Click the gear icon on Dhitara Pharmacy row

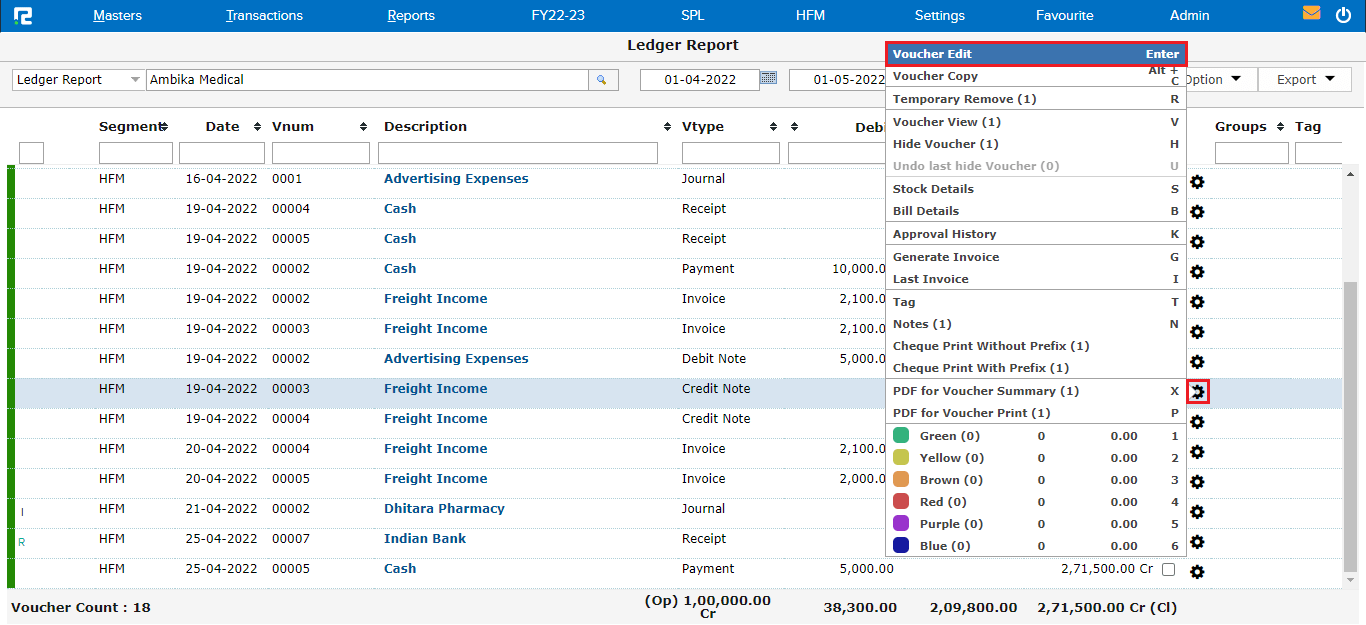(x=1197, y=512)
